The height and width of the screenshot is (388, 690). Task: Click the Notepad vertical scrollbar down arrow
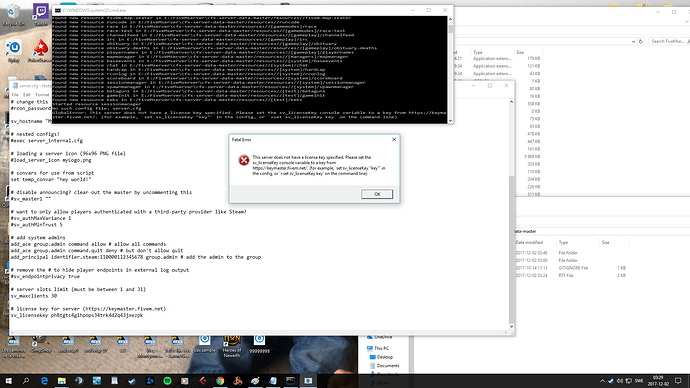(x=511, y=326)
